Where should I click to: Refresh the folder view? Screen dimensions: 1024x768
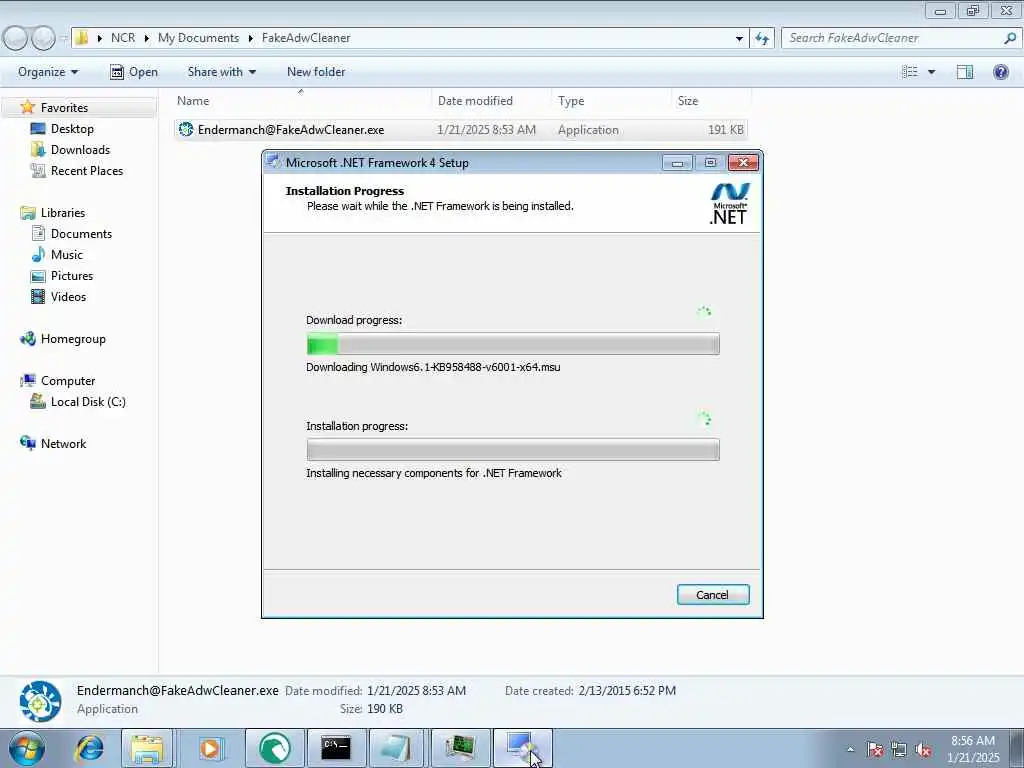coord(762,39)
